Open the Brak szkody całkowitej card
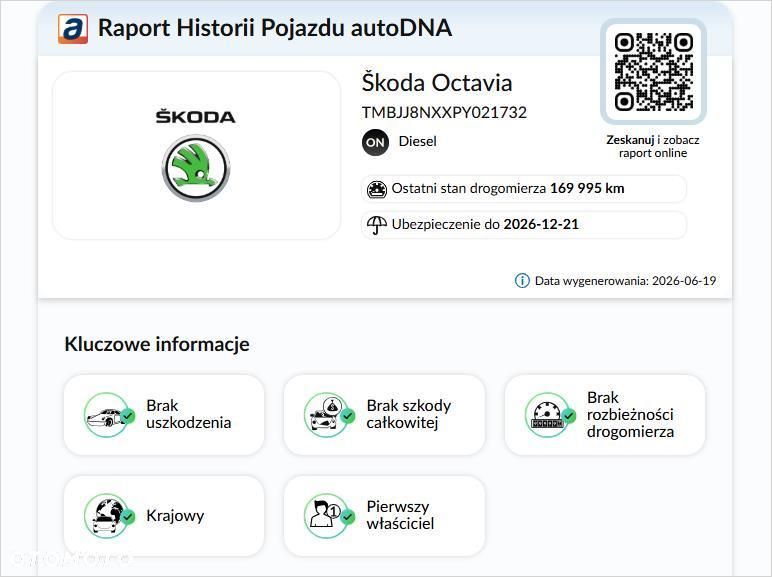The image size is (772, 577). click(x=385, y=415)
